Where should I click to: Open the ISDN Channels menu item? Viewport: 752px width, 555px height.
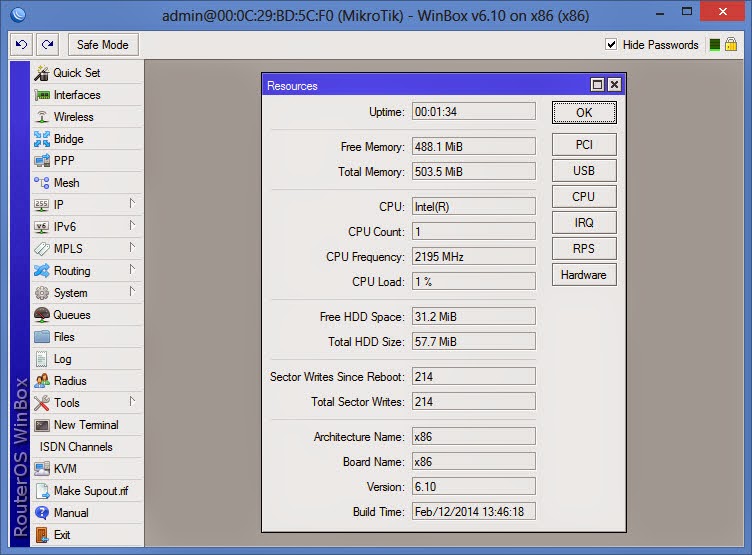(x=88, y=447)
